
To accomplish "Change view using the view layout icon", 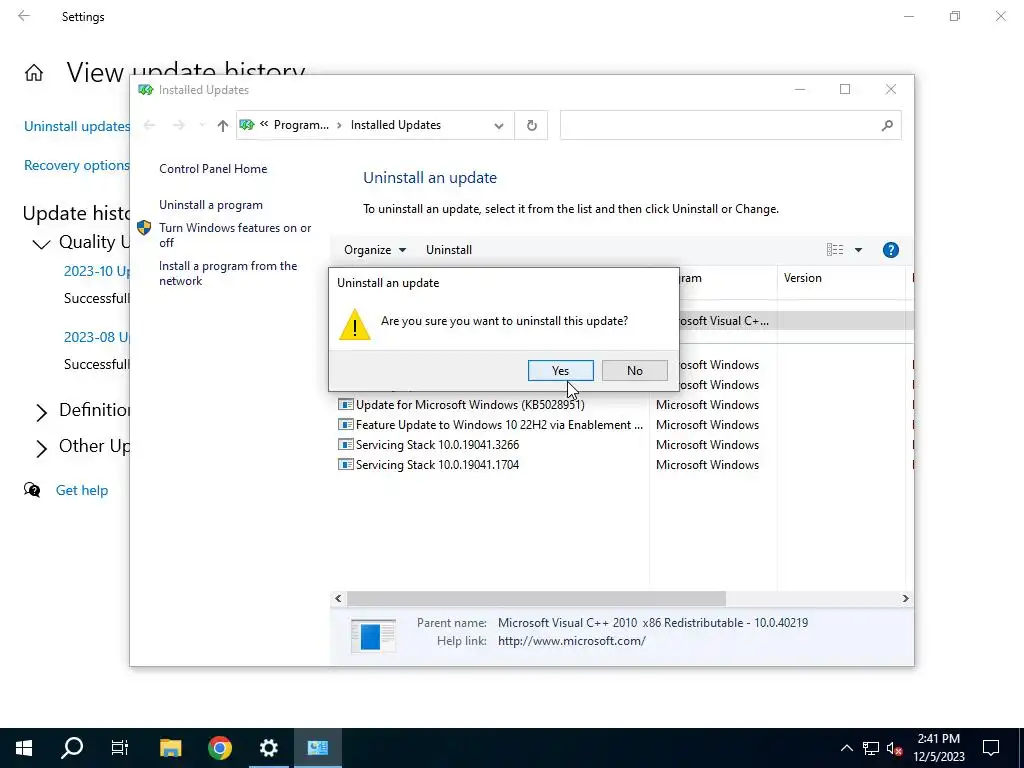I will point(835,249).
